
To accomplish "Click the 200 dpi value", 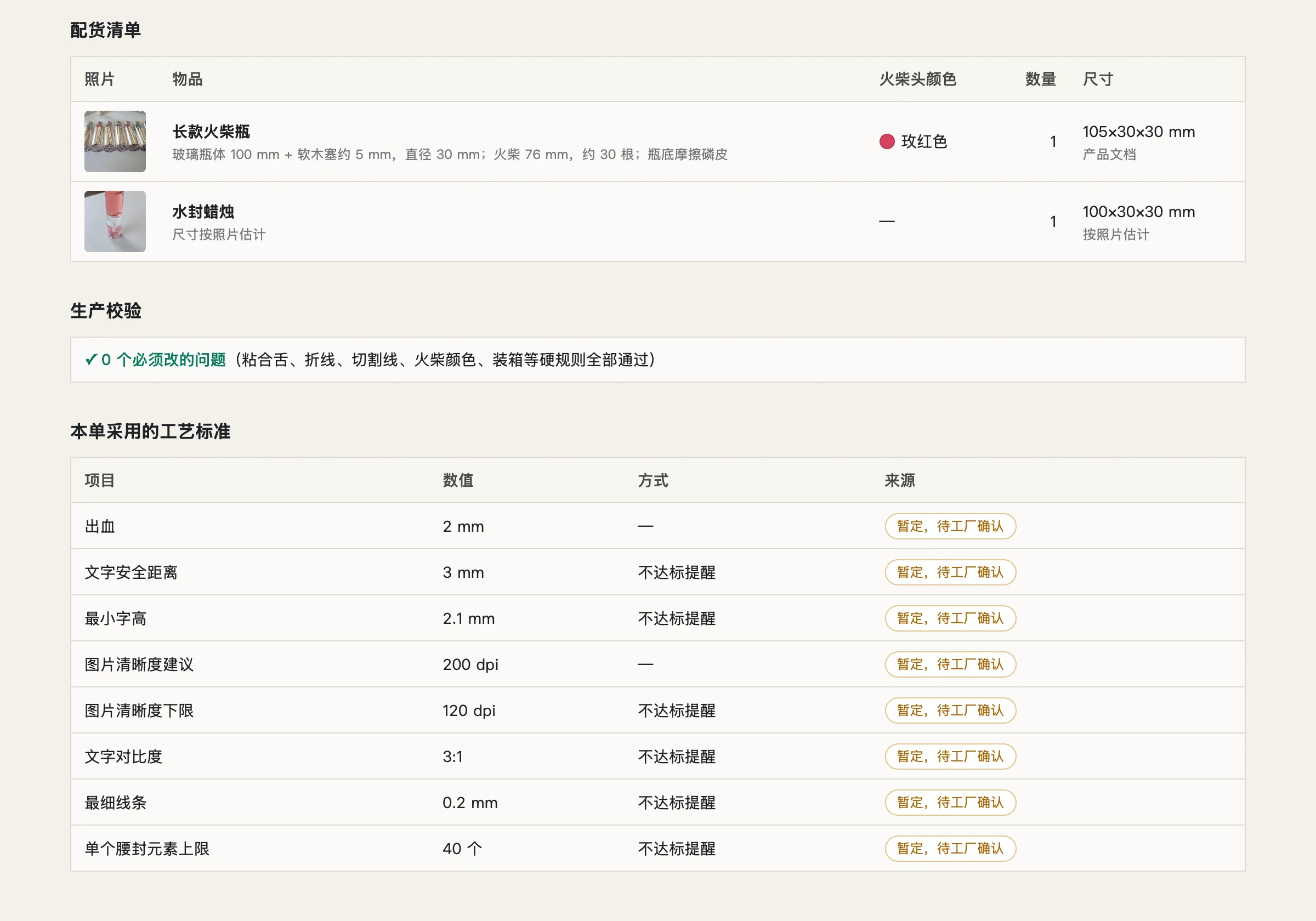I will point(470,664).
